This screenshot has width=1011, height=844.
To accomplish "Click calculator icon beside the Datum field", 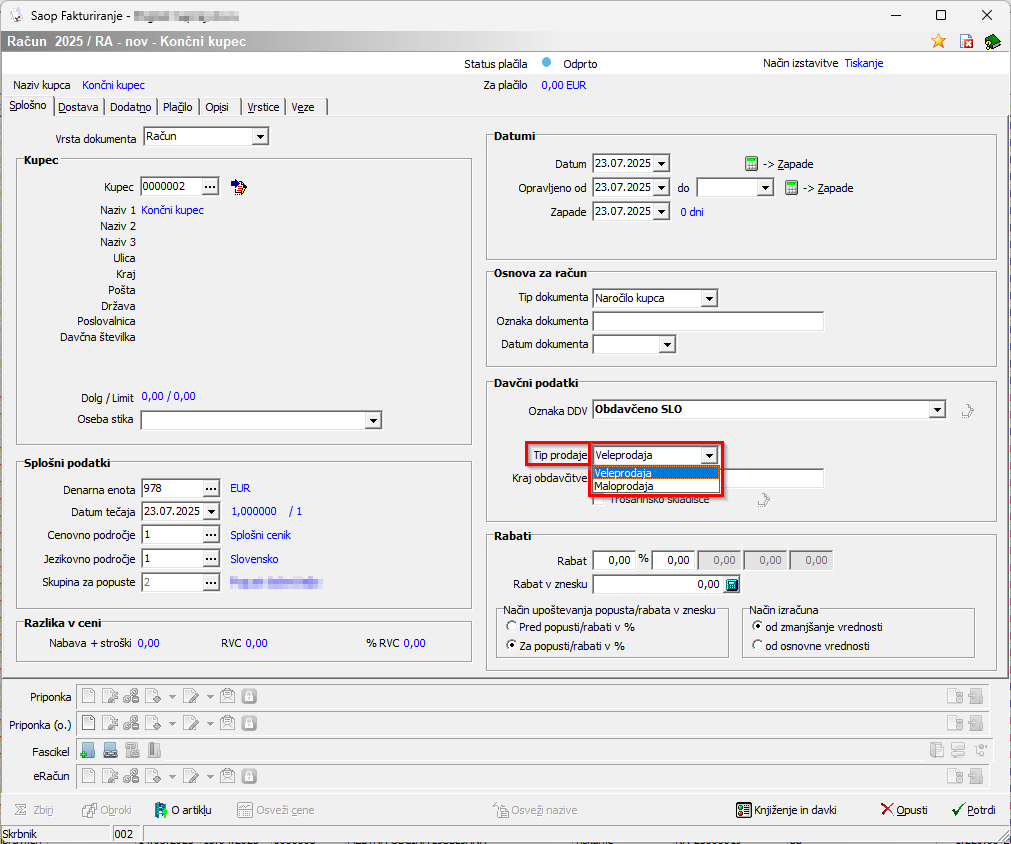I will tap(751, 164).
